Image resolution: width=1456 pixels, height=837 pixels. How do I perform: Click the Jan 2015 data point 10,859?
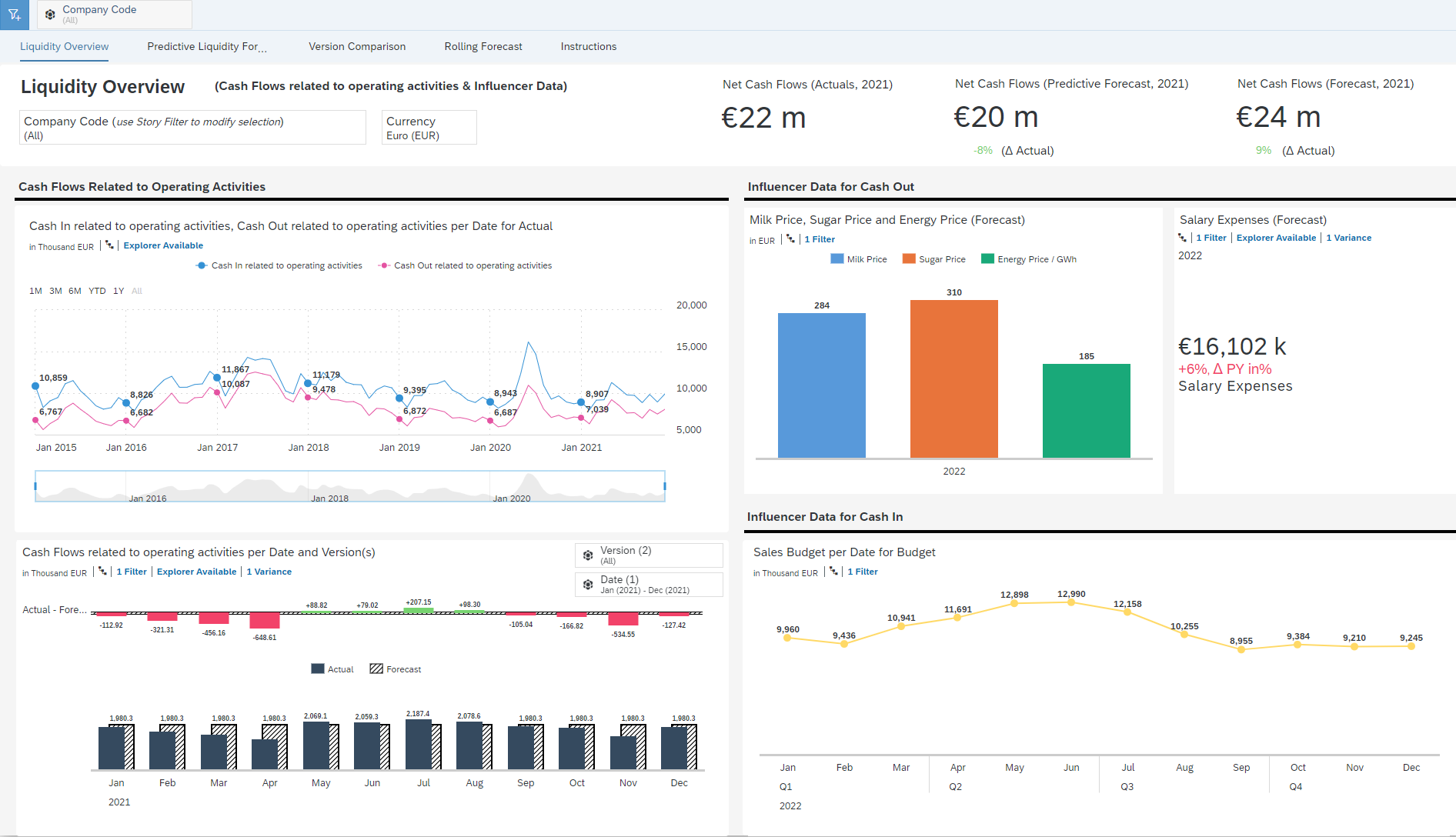tap(35, 385)
